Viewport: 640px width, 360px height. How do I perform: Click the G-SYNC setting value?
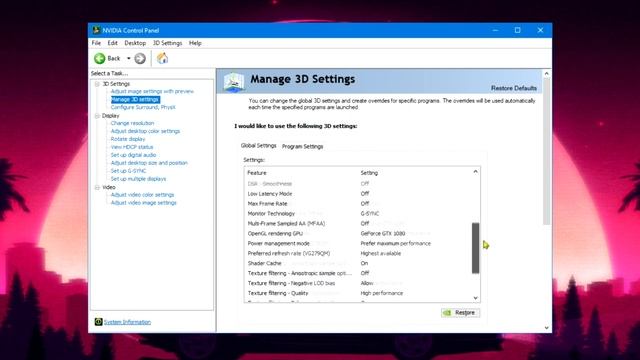pos(370,213)
